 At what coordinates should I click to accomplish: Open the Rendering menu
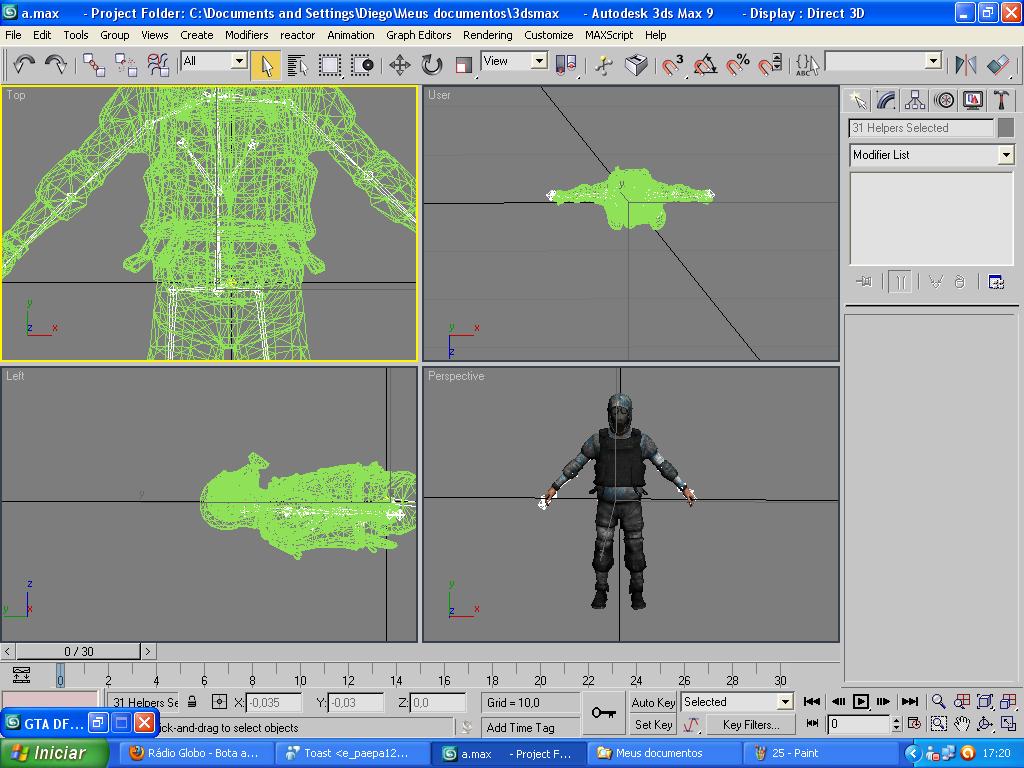coord(487,35)
